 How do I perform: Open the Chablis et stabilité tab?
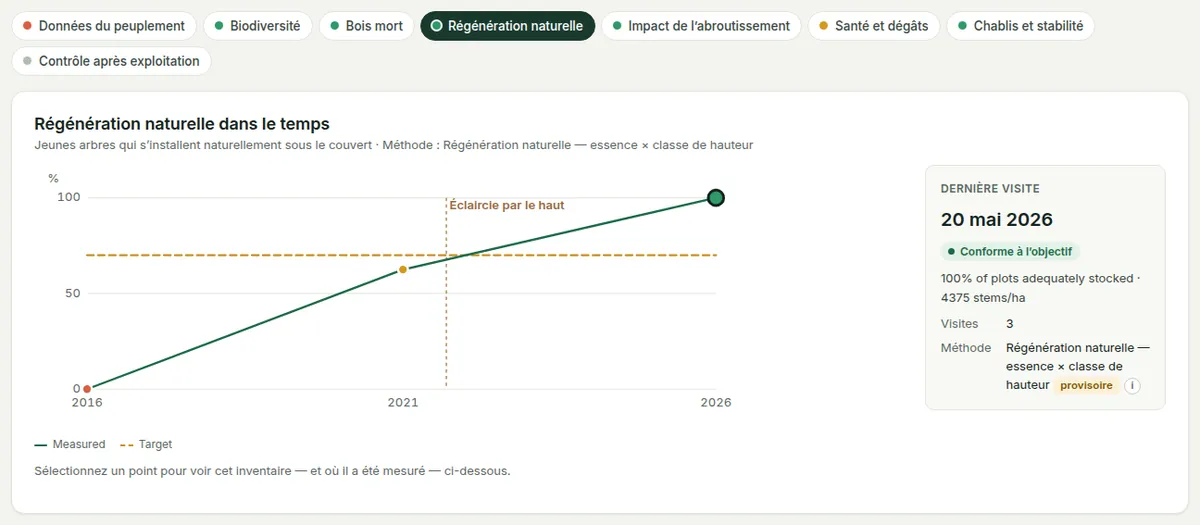(x=1020, y=26)
